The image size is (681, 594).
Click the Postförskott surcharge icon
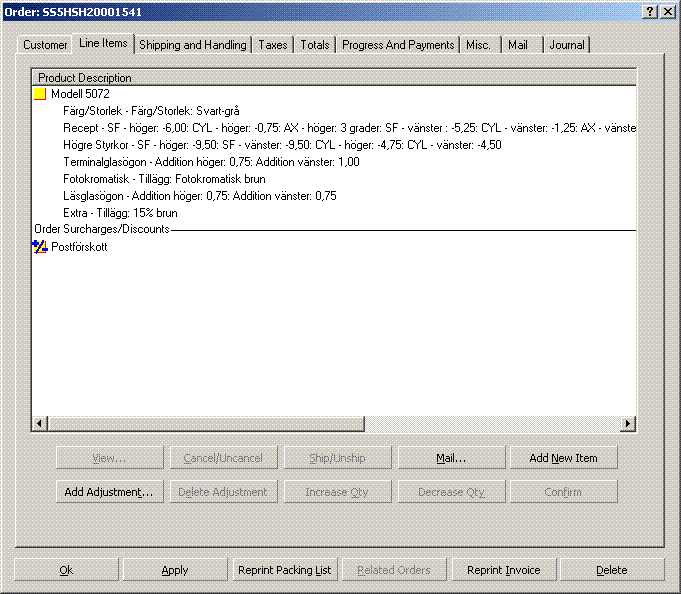click(x=40, y=247)
